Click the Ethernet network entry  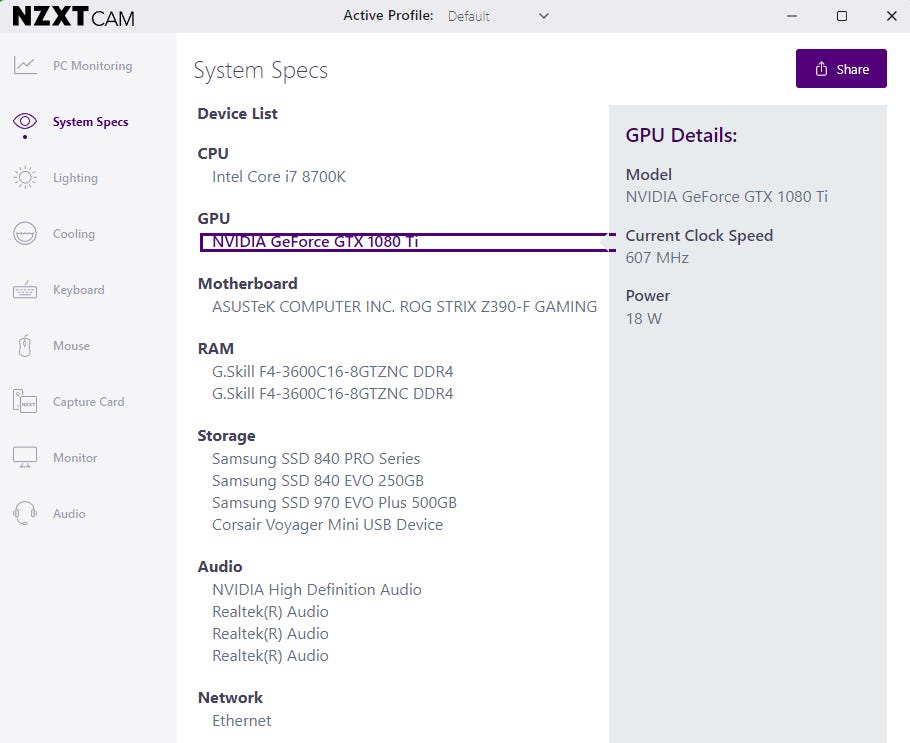click(x=241, y=721)
